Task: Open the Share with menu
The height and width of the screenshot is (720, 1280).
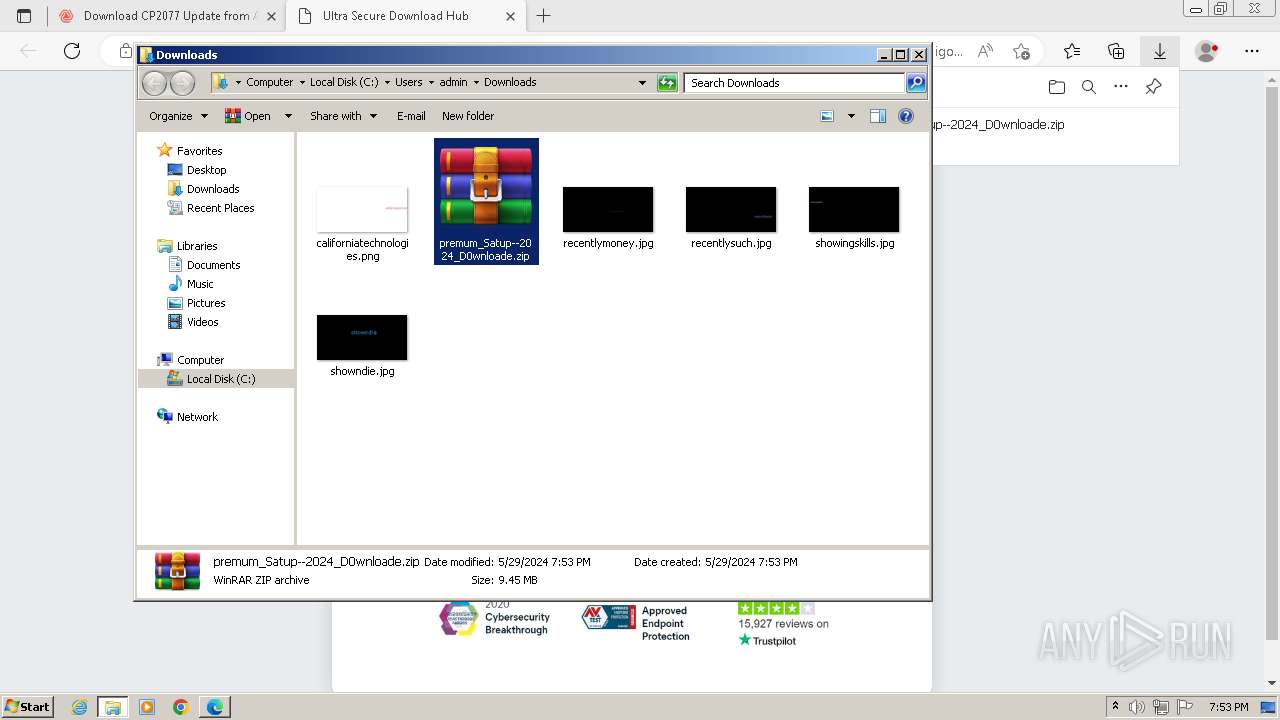Action: coord(343,116)
